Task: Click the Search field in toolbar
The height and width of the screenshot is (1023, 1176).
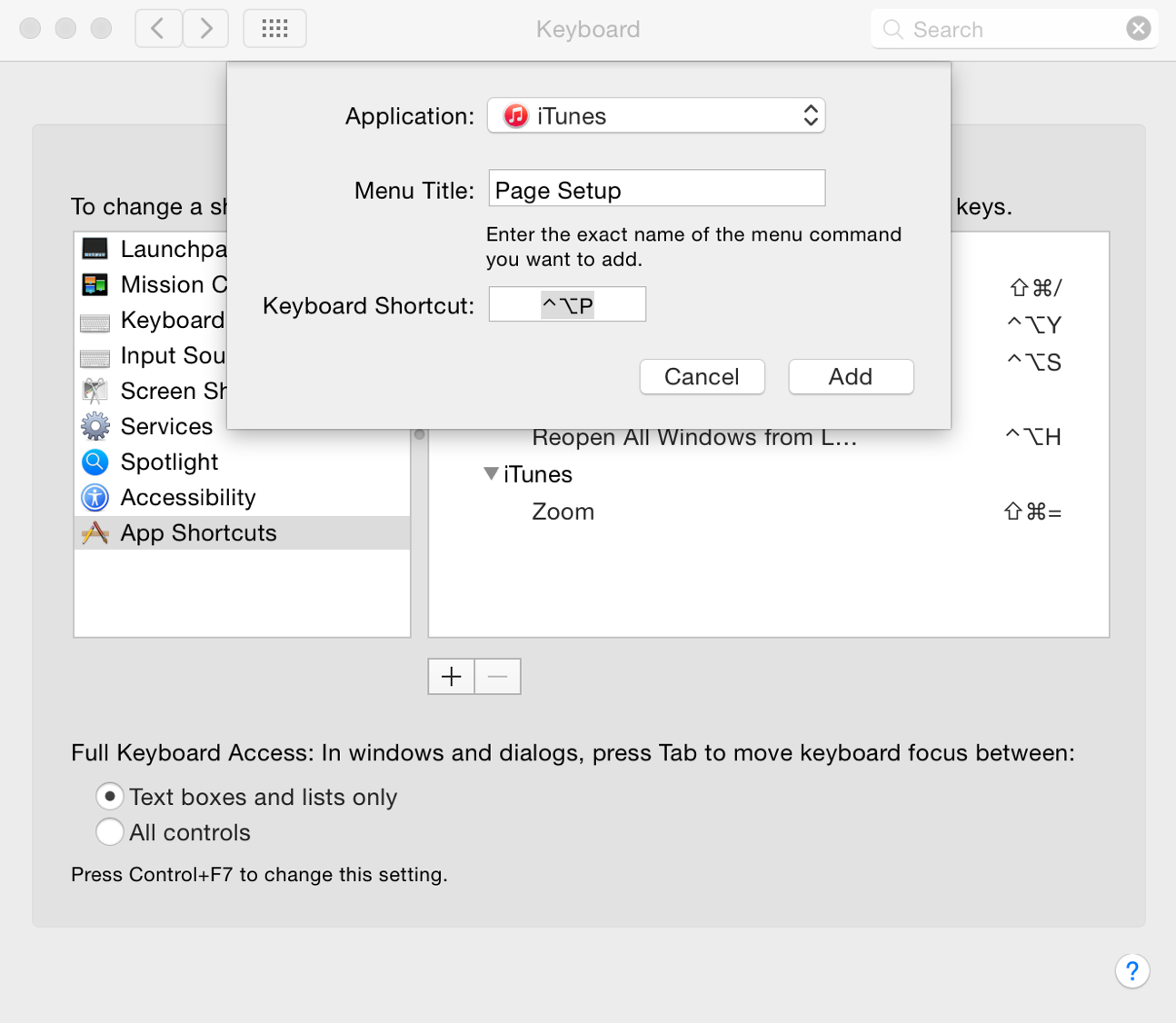Action: tap(1014, 29)
